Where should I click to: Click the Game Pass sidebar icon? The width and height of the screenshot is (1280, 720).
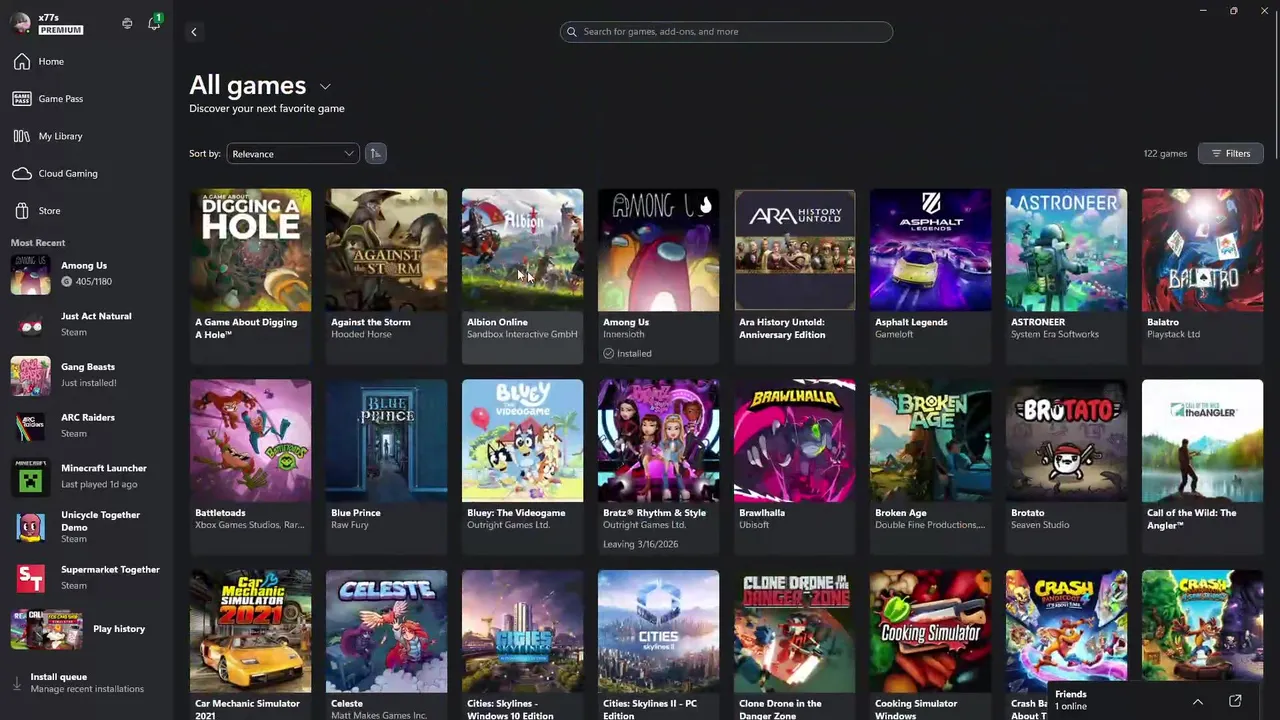[22, 99]
